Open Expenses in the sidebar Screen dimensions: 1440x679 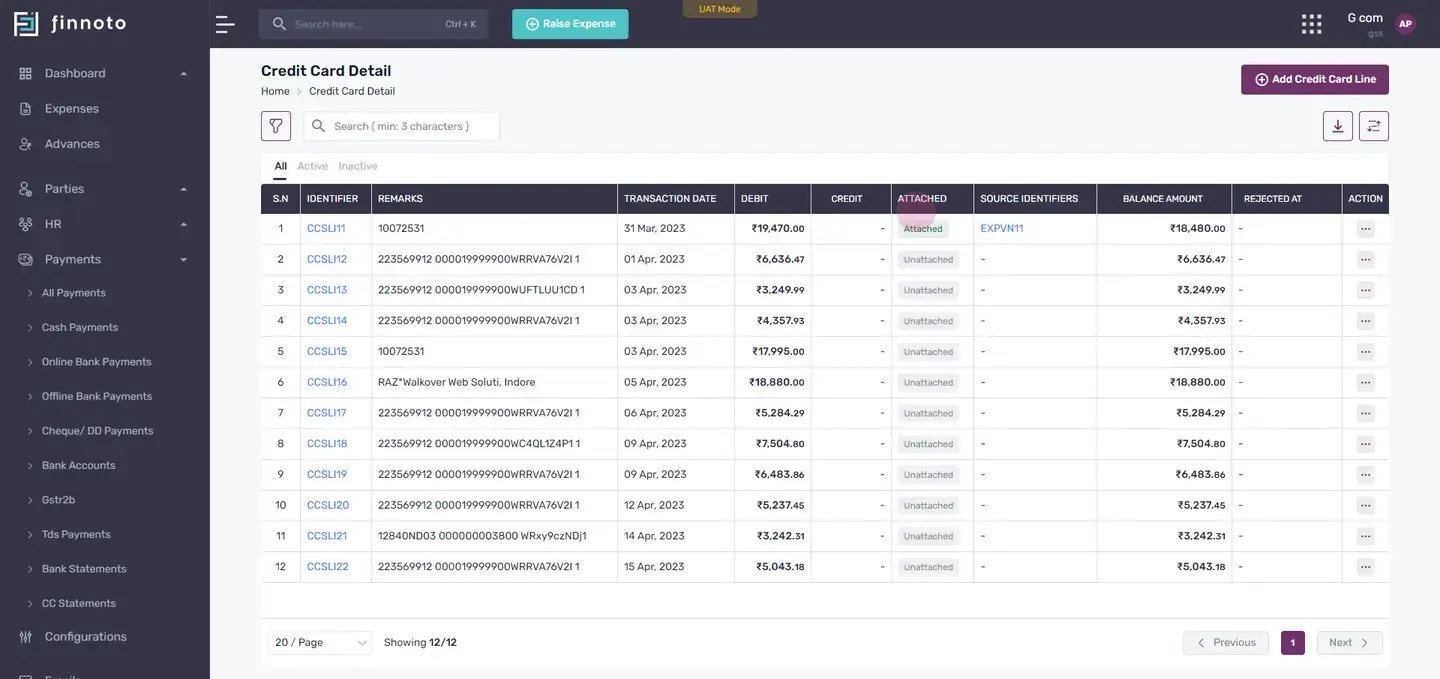pyautogui.click(x=71, y=108)
